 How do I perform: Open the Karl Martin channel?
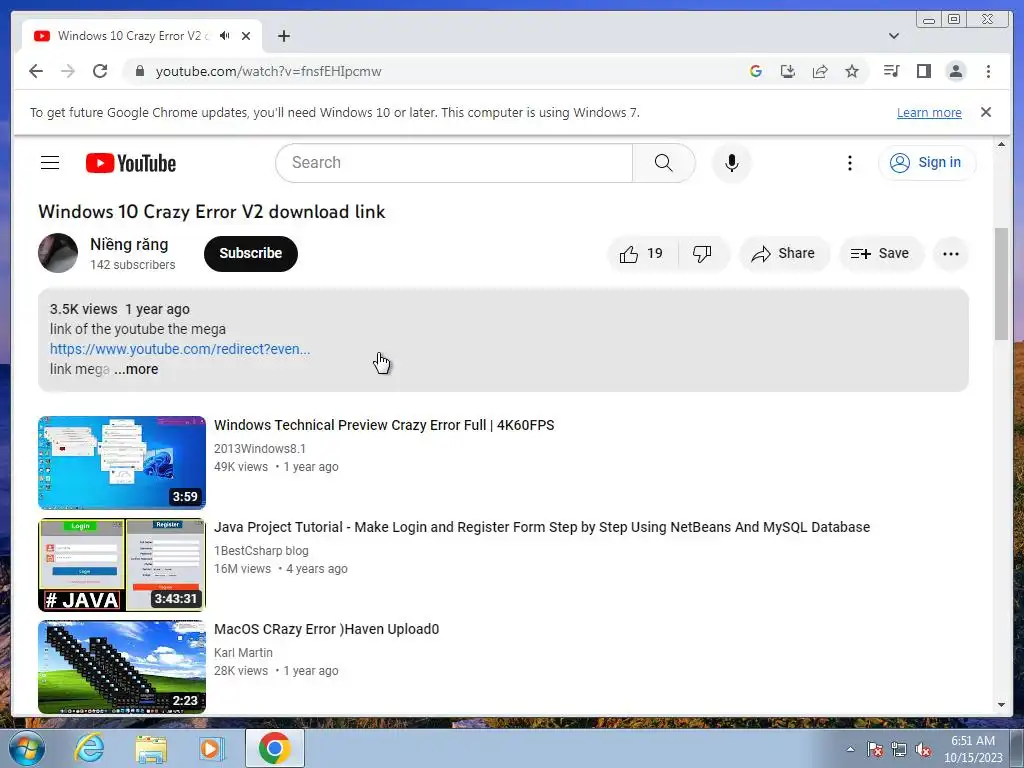point(244,652)
